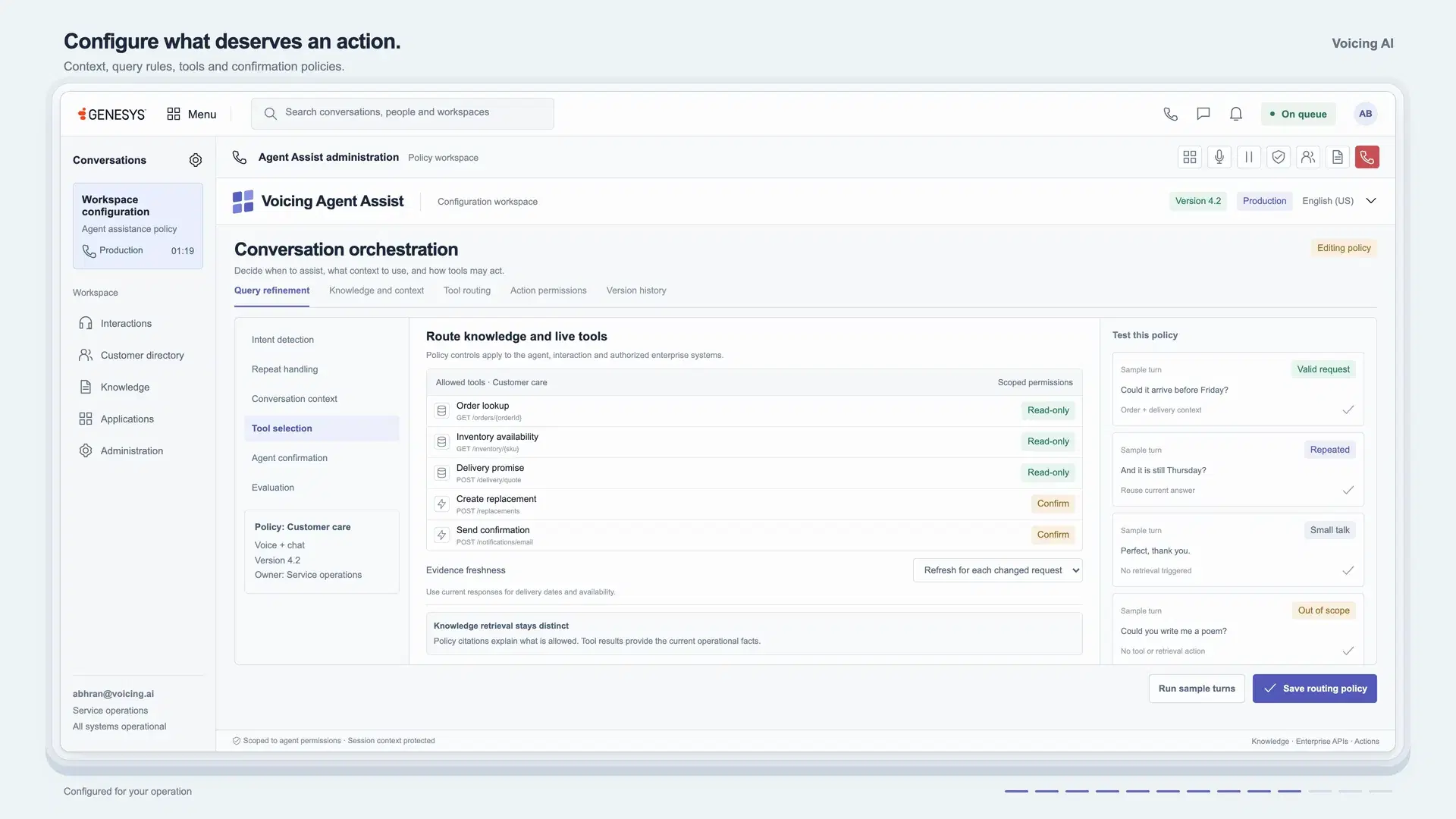Open participants icon in call toolbar

[1308, 157]
